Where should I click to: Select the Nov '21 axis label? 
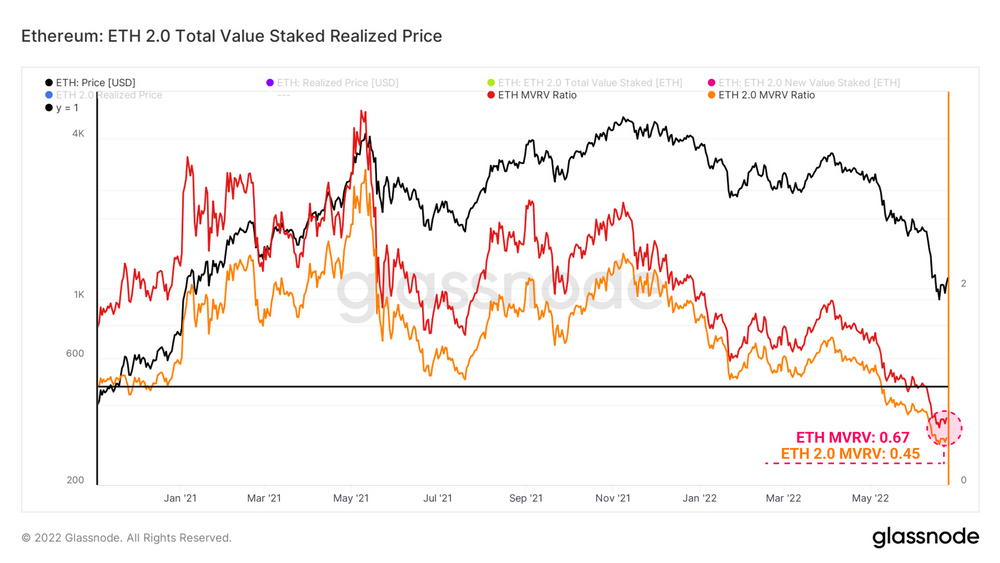(x=612, y=498)
